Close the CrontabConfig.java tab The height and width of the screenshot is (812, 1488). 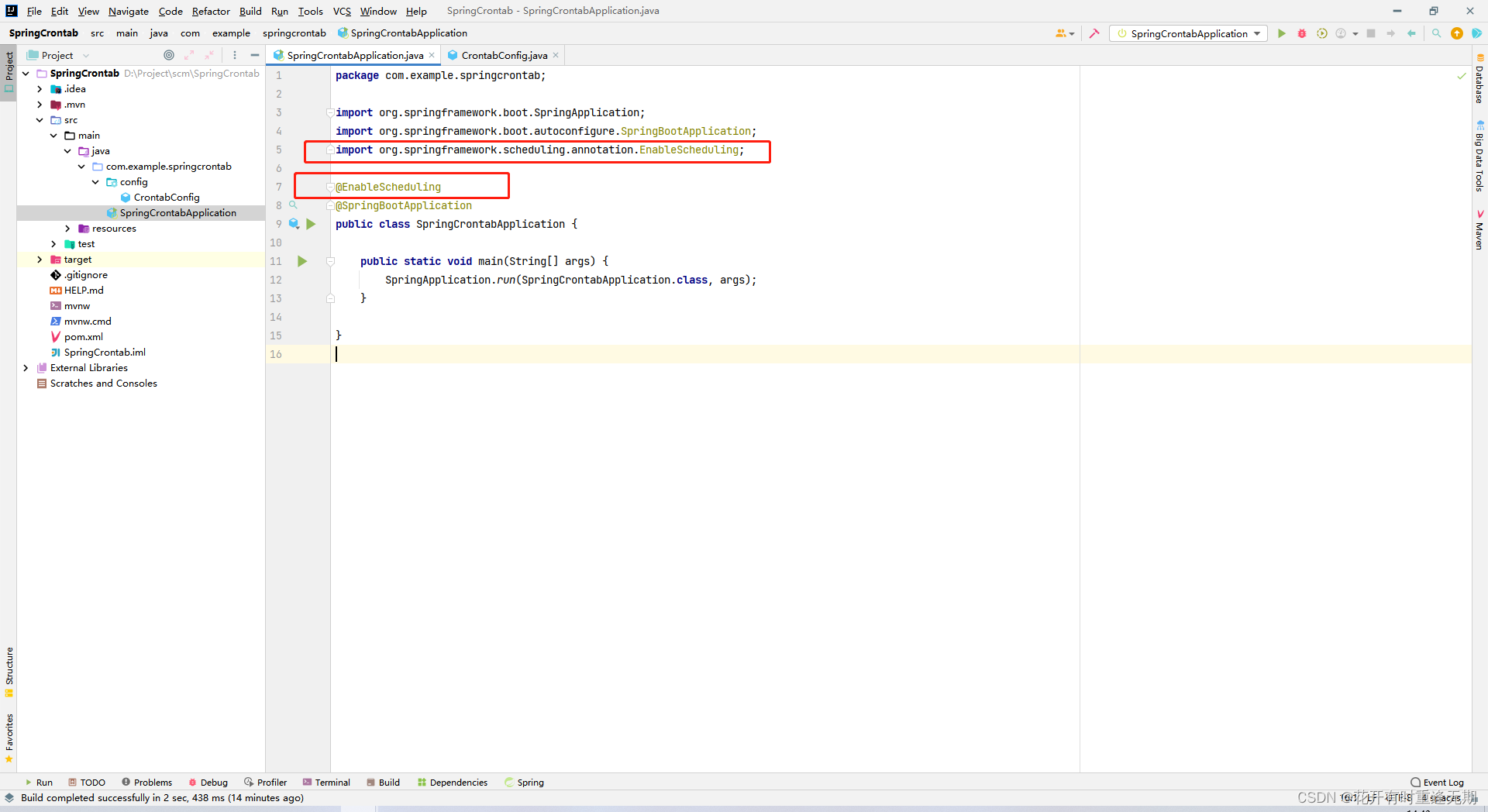pyautogui.click(x=556, y=55)
